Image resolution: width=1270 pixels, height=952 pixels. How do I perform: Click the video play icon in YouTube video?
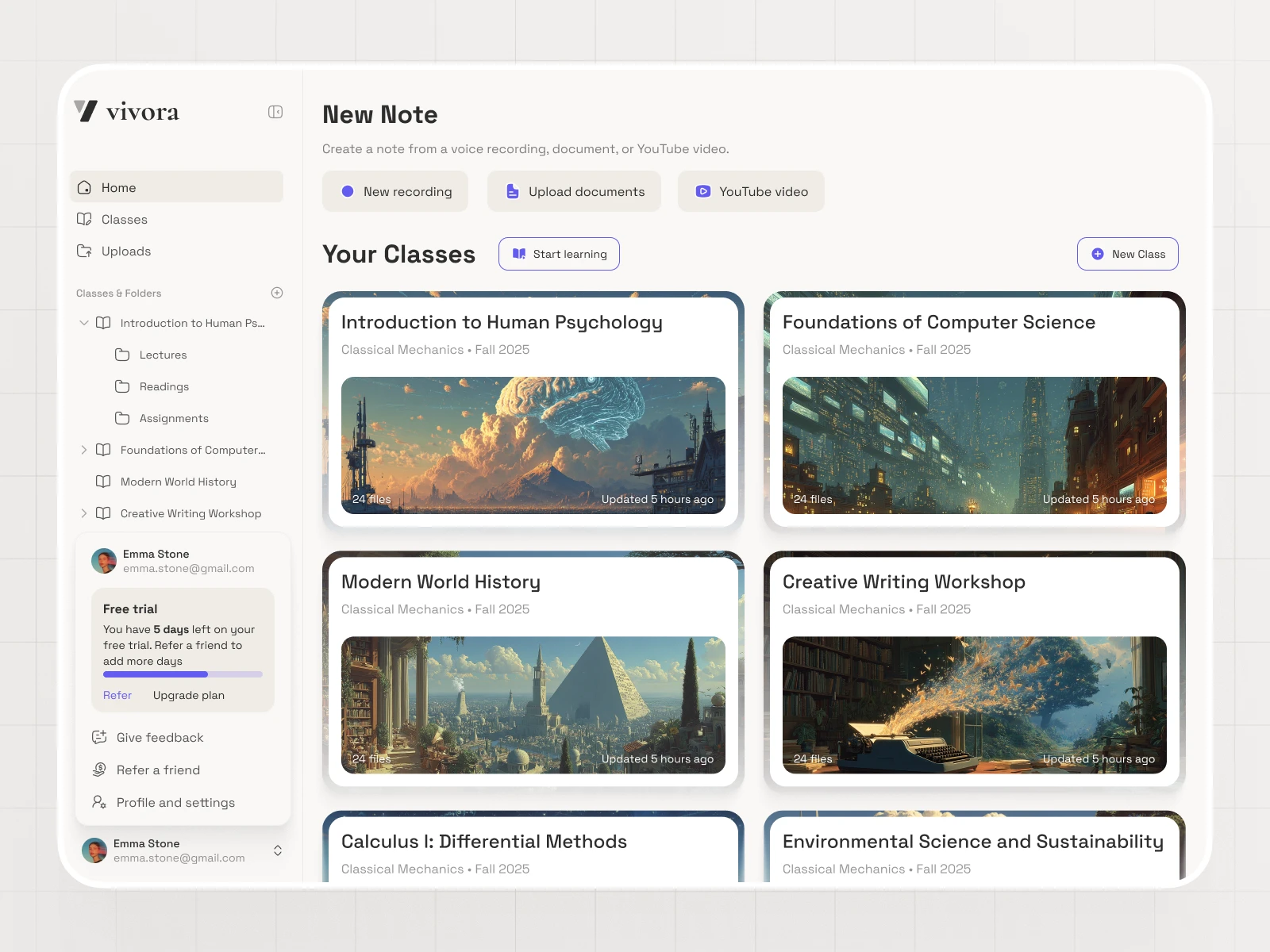[x=703, y=191]
